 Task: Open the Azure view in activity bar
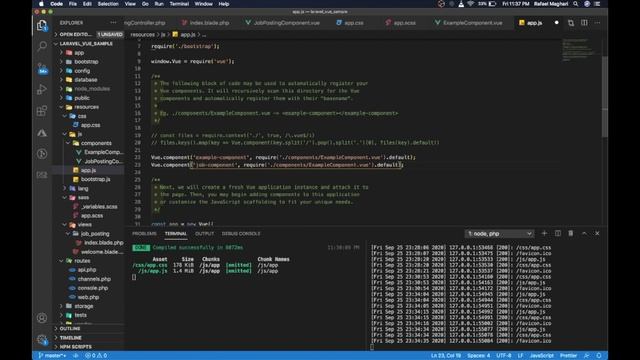(42, 132)
